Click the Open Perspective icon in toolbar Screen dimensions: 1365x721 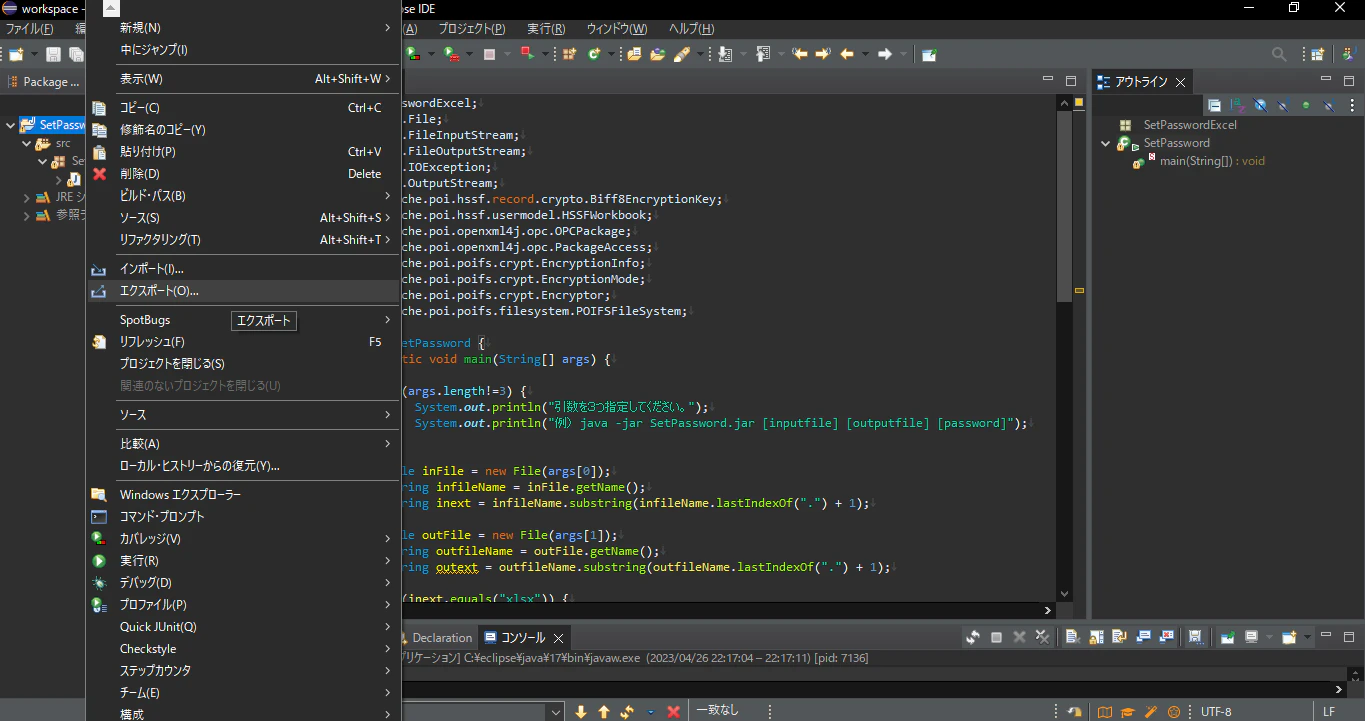1318,54
